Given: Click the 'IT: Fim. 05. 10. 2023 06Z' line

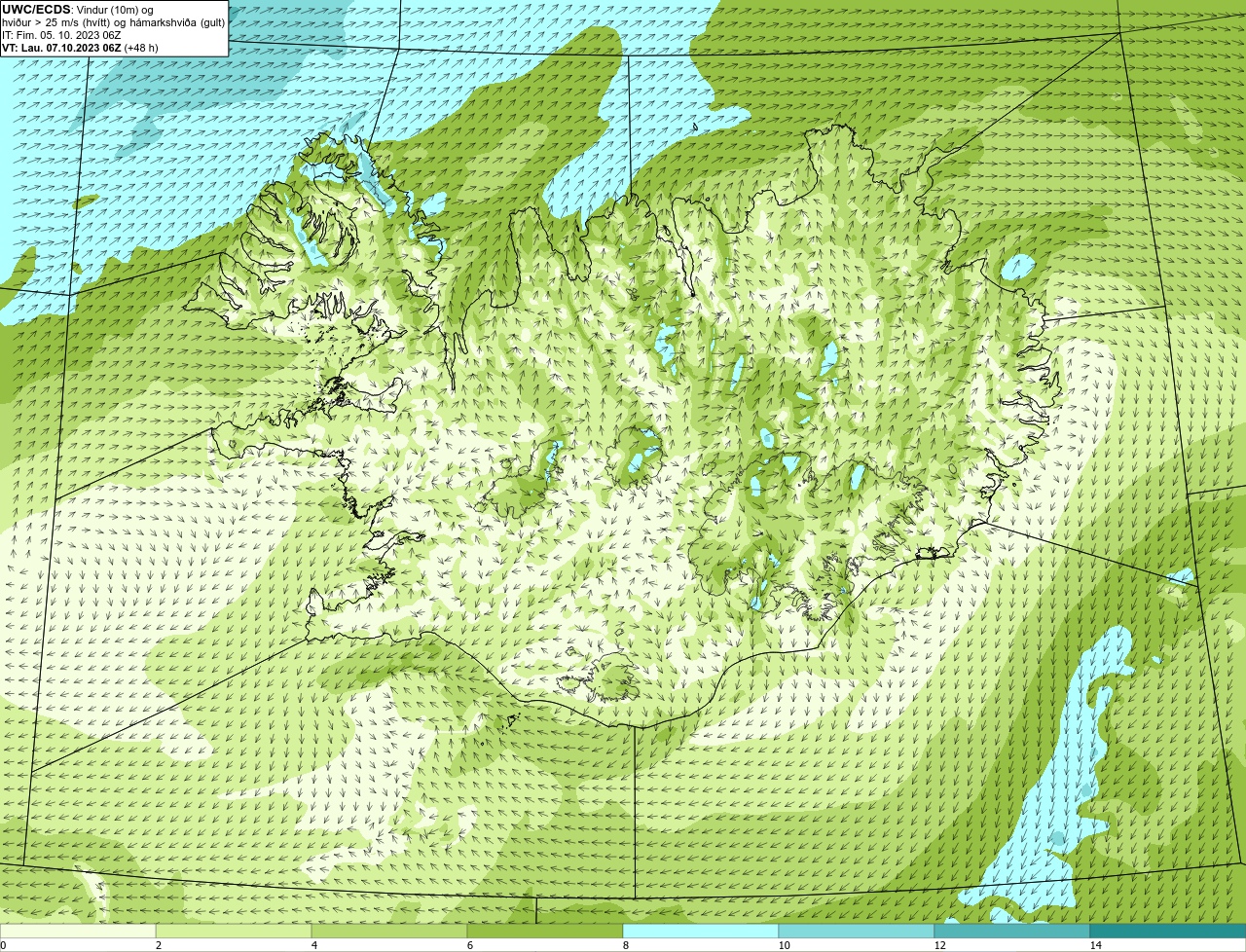Looking at the screenshot, I should click(61, 35).
